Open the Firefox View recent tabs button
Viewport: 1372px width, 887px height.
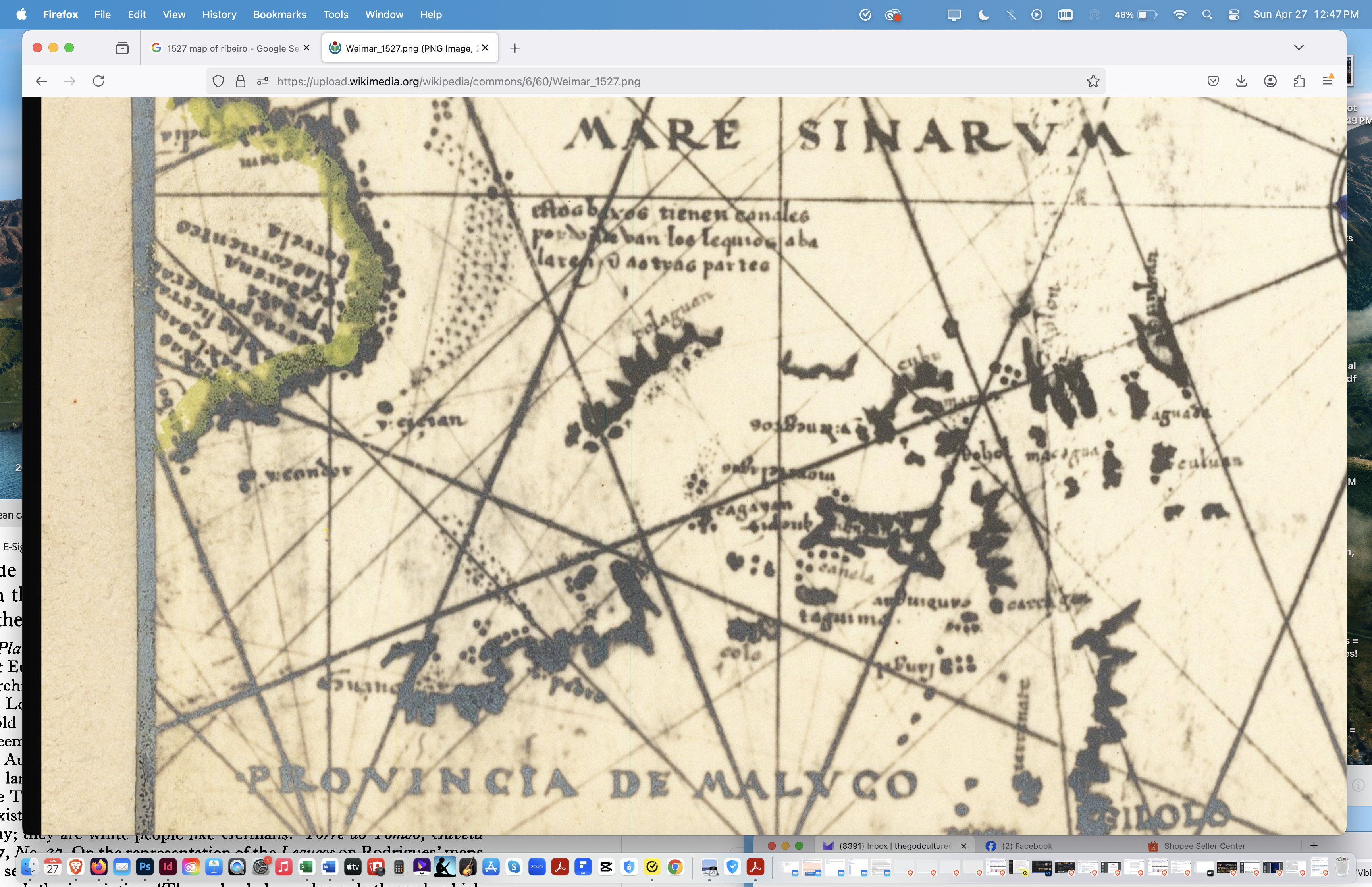[x=122, y=48]
